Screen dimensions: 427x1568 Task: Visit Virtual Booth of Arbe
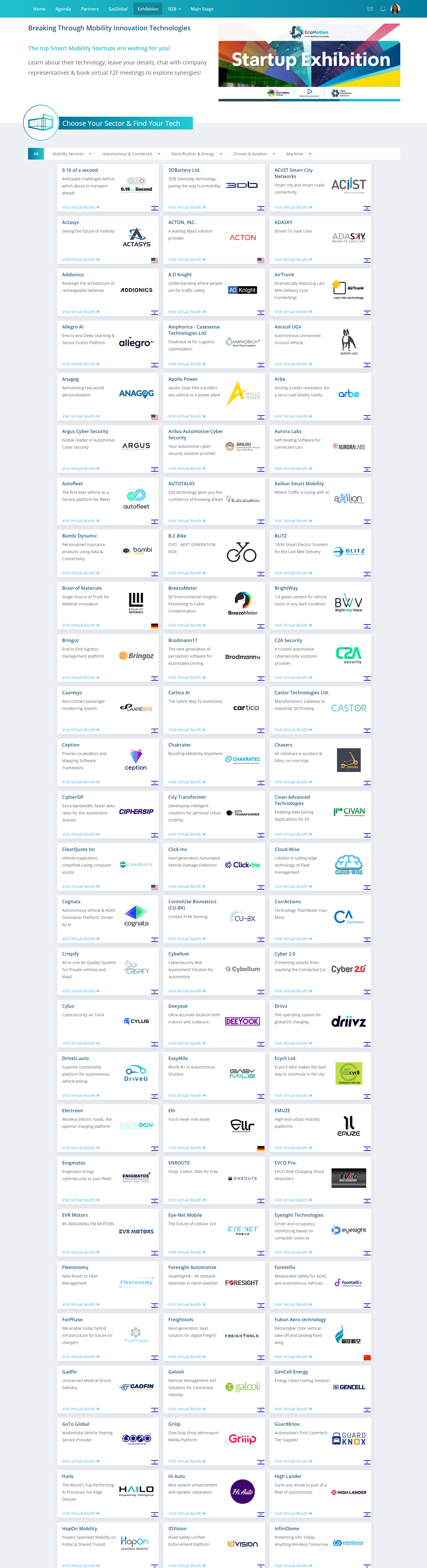[x=293, y=416]
